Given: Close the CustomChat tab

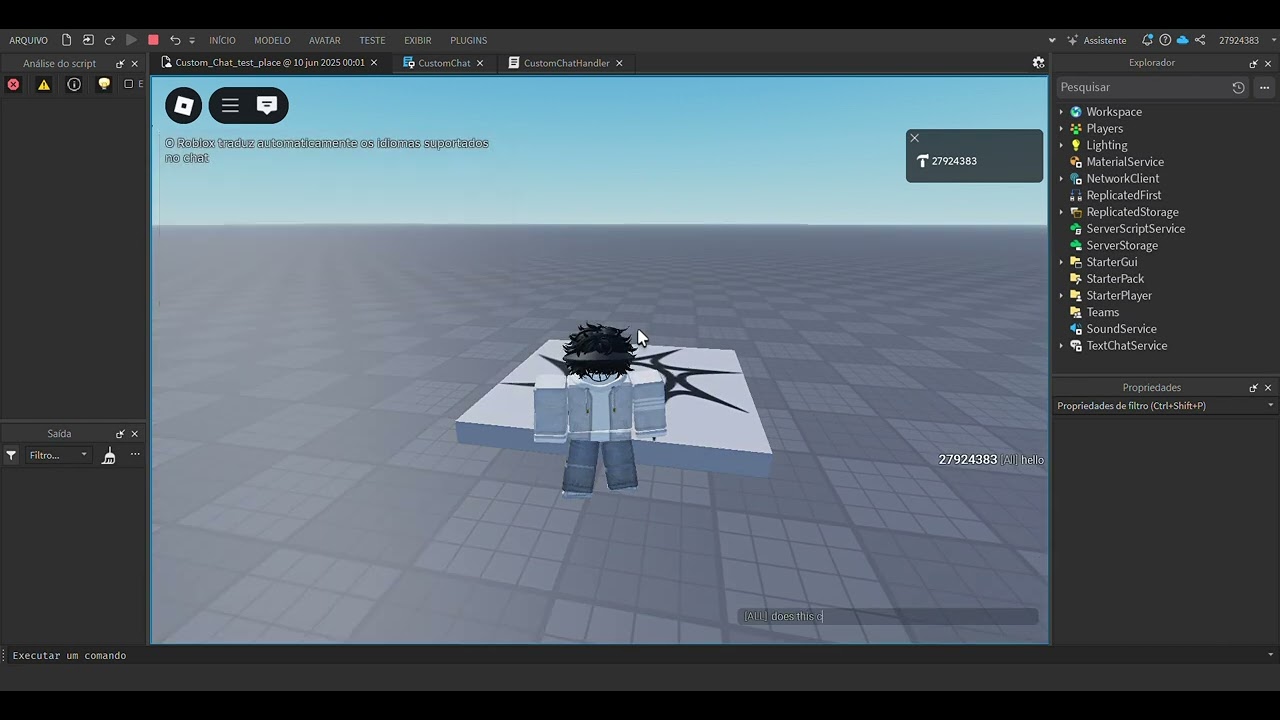Looking at the screenshot, I should [480, 62].
